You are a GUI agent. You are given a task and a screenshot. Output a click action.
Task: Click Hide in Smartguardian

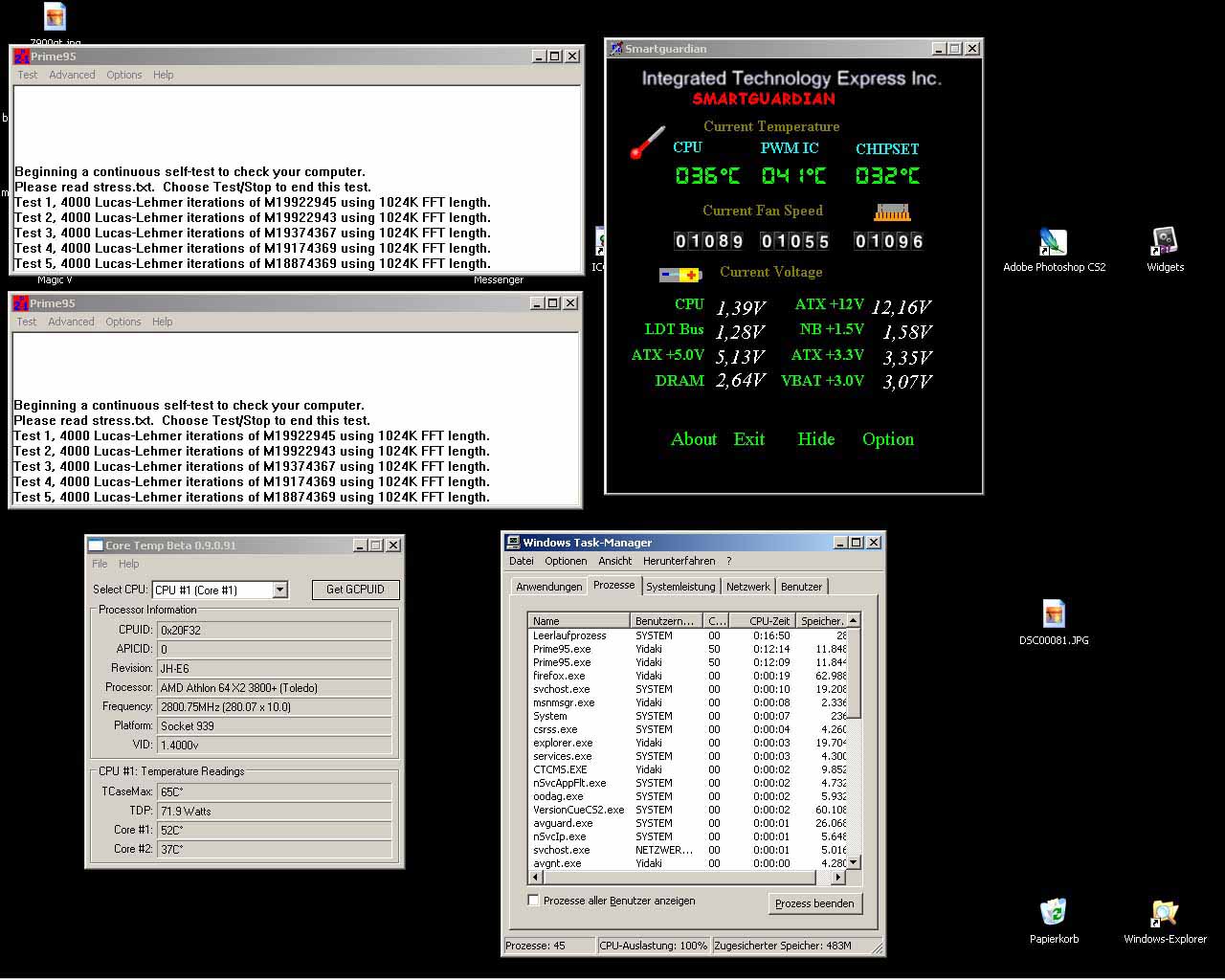[816, 439]
